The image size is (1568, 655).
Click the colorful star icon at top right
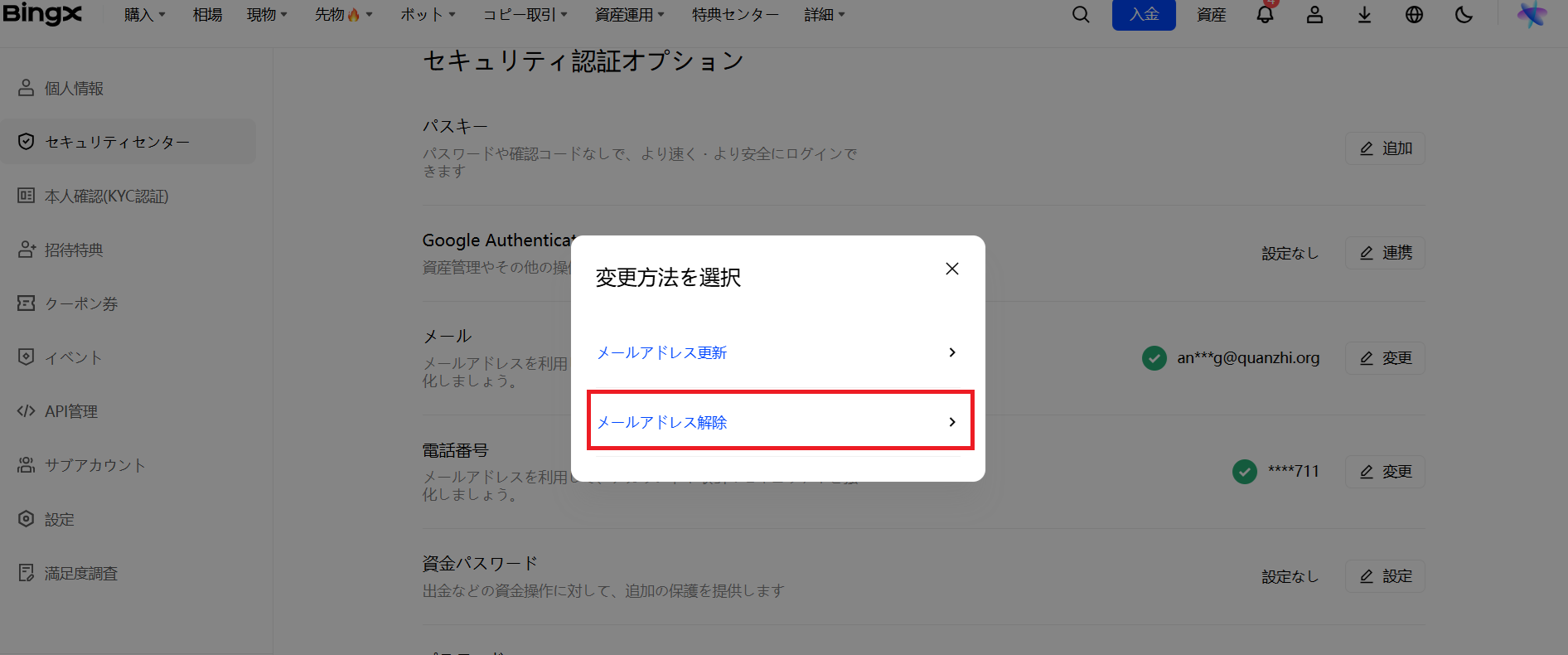(1532, 15)
